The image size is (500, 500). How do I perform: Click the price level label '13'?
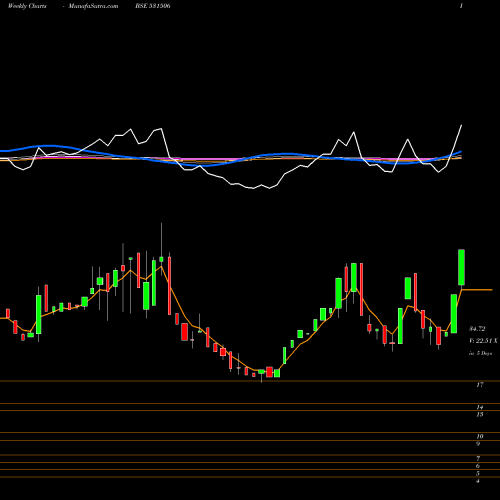click(479, 415)
